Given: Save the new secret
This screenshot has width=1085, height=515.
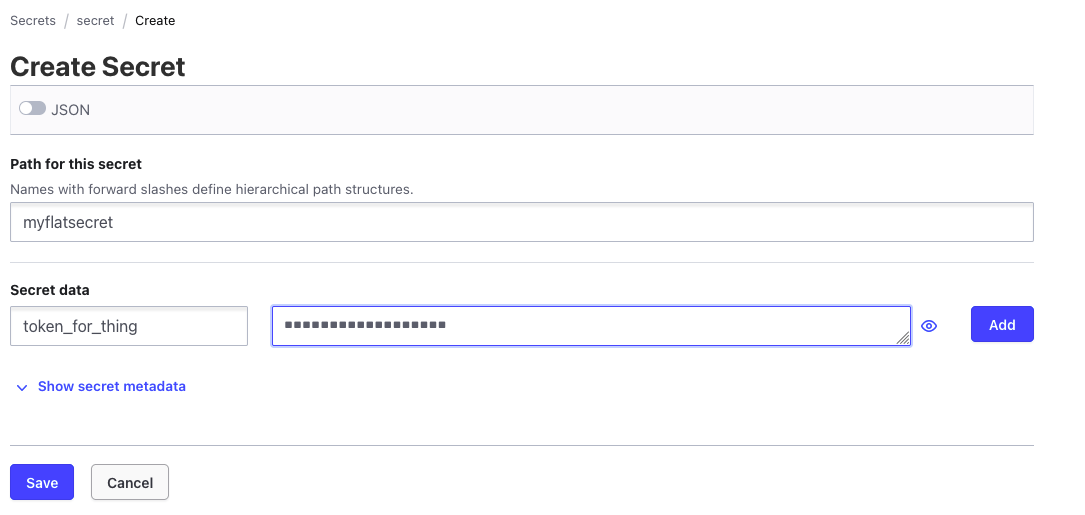Looking at the screenshot, I should pos(42,482).
